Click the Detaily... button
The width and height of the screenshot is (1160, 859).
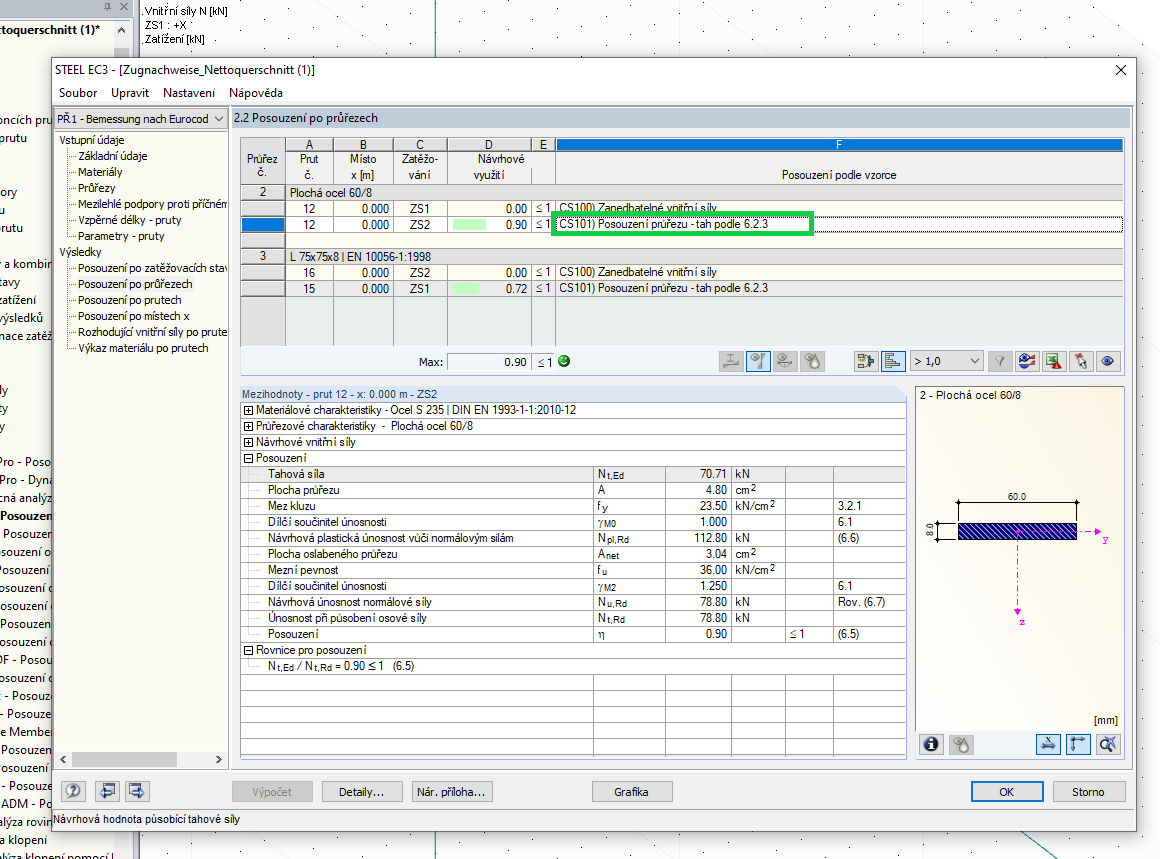tap(362, 792)
